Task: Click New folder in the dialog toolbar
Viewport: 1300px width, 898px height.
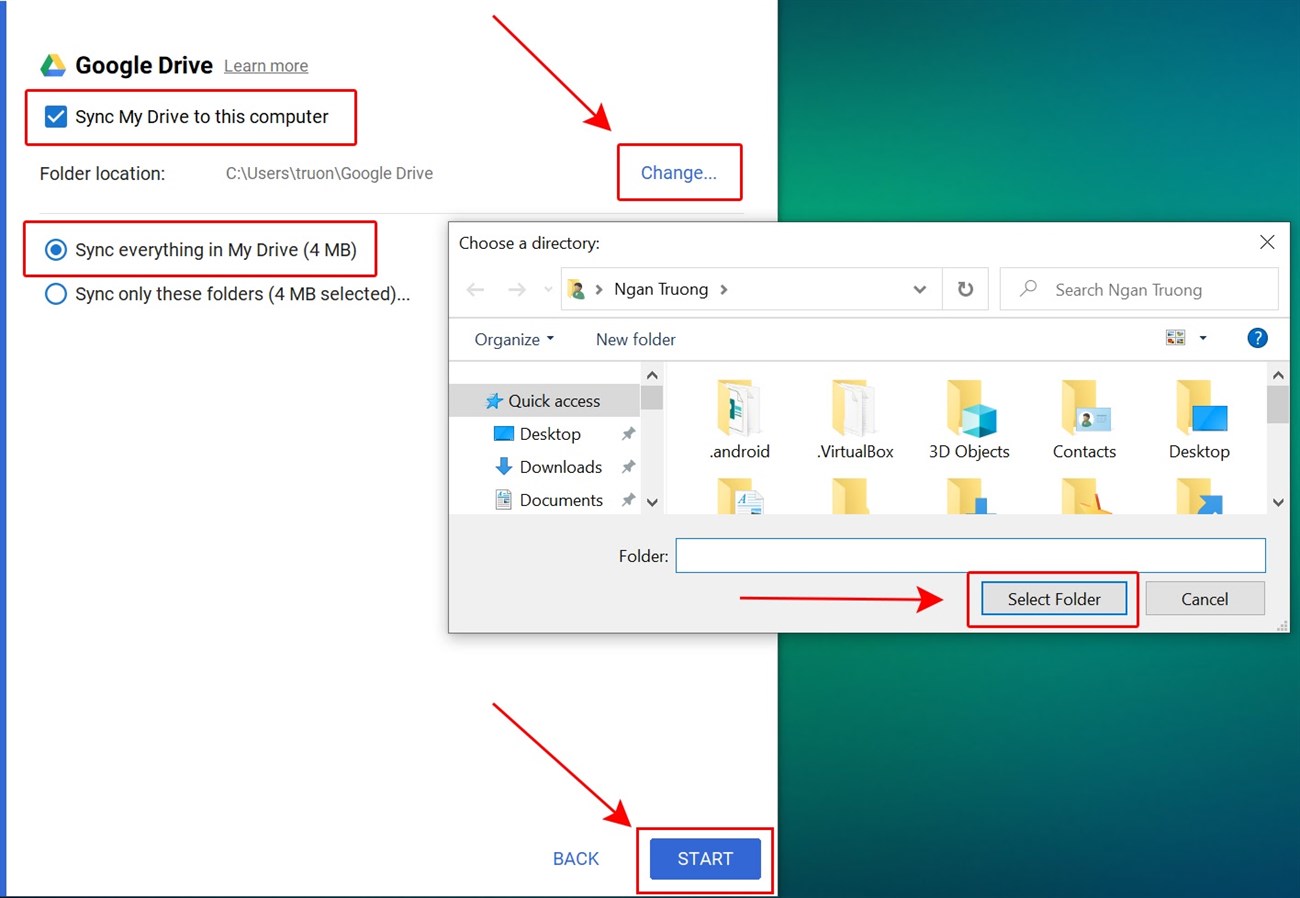Action: [x=636, y=339]
